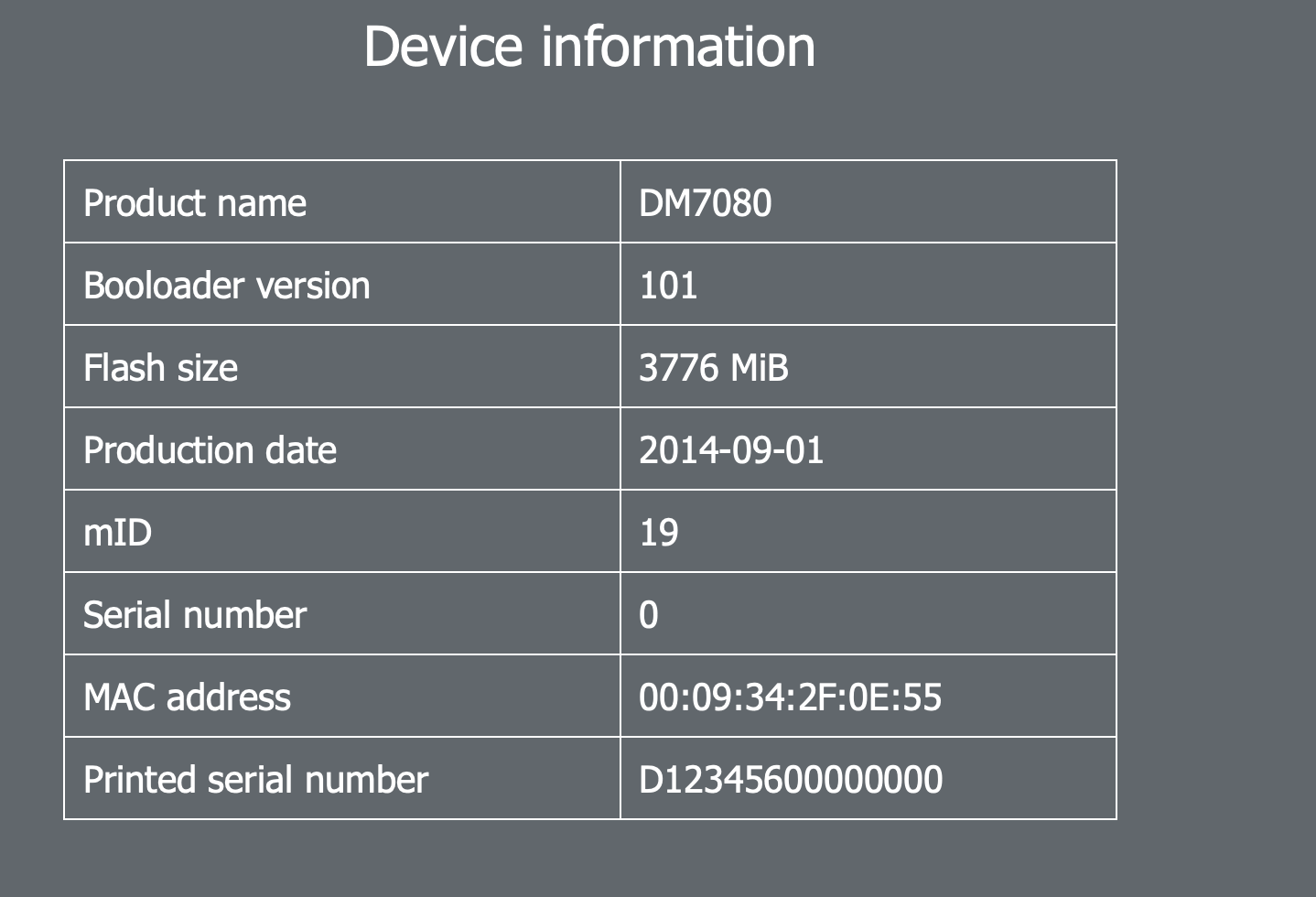Click the 2014-09-01 date value
The height and width of the screenshot is (897, 1316).
point(731,450)
